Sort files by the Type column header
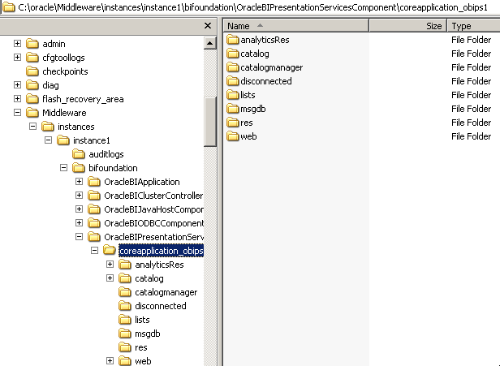Screen dimensions: 500x366 [473, 26]
